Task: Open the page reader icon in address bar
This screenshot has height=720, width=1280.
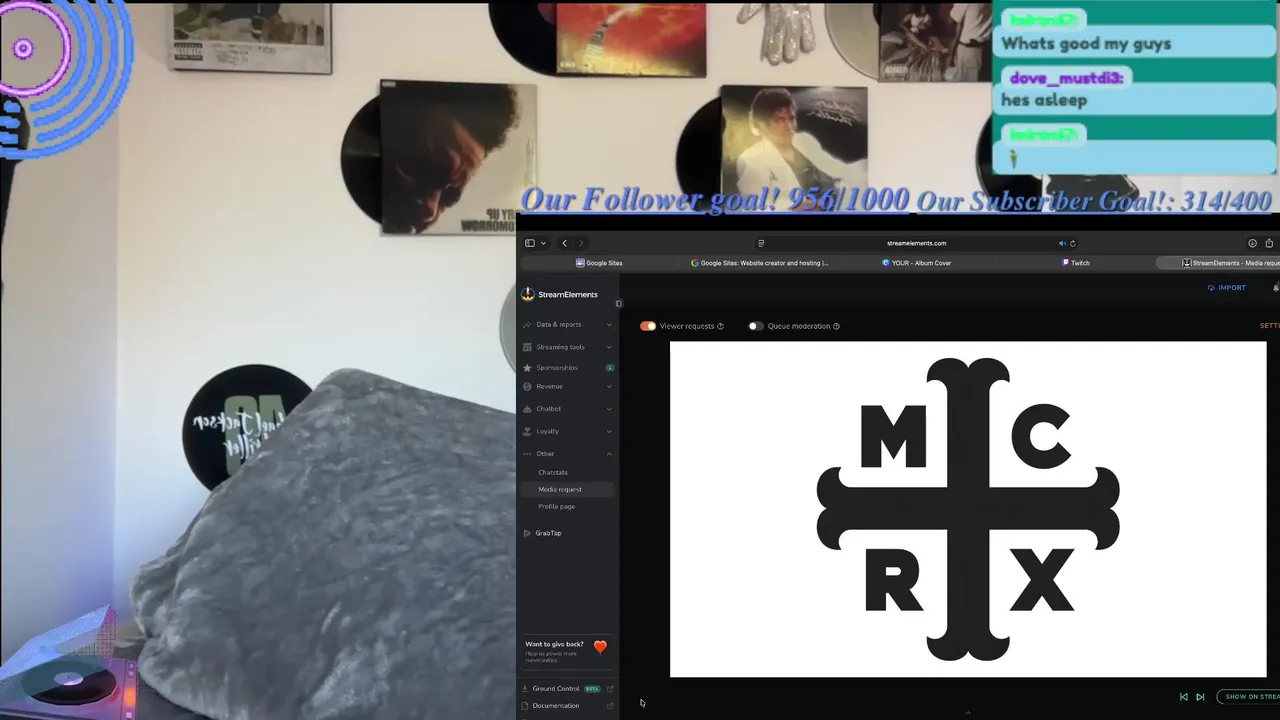Action: tap(761, 243)
